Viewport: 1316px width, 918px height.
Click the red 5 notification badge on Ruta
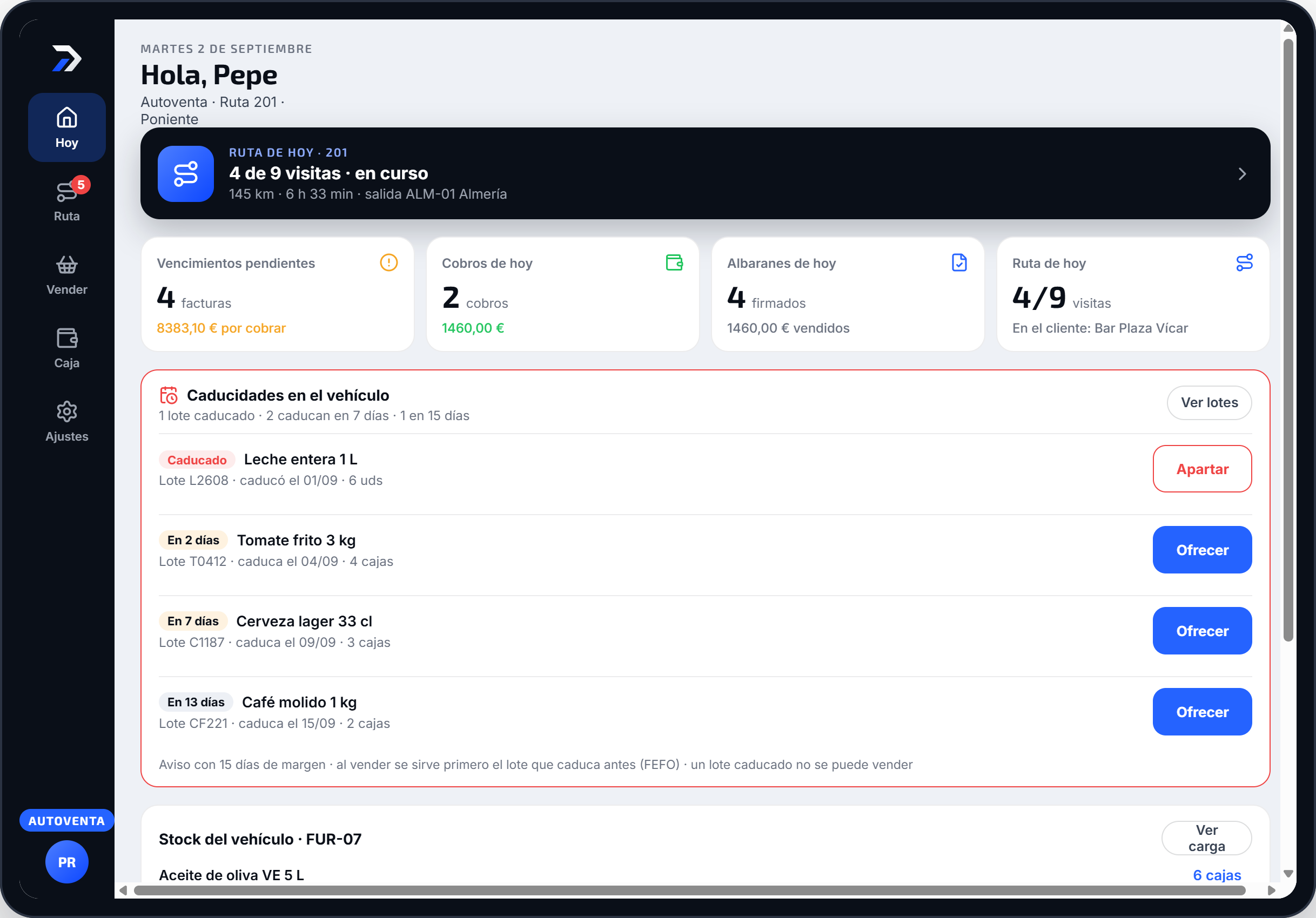pos(81,185)
